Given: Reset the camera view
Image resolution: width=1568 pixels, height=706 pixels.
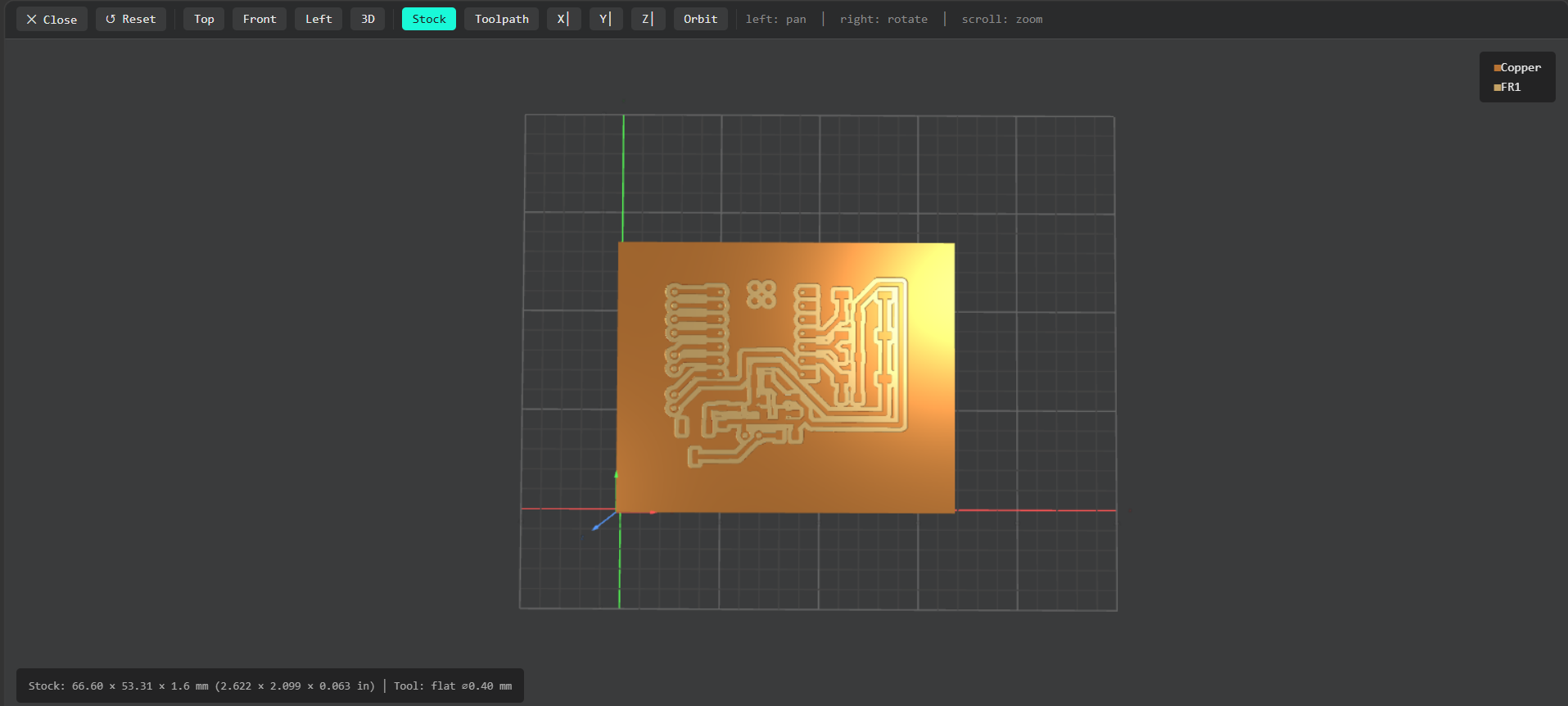Looking at the screenshot, I should 131,19.
